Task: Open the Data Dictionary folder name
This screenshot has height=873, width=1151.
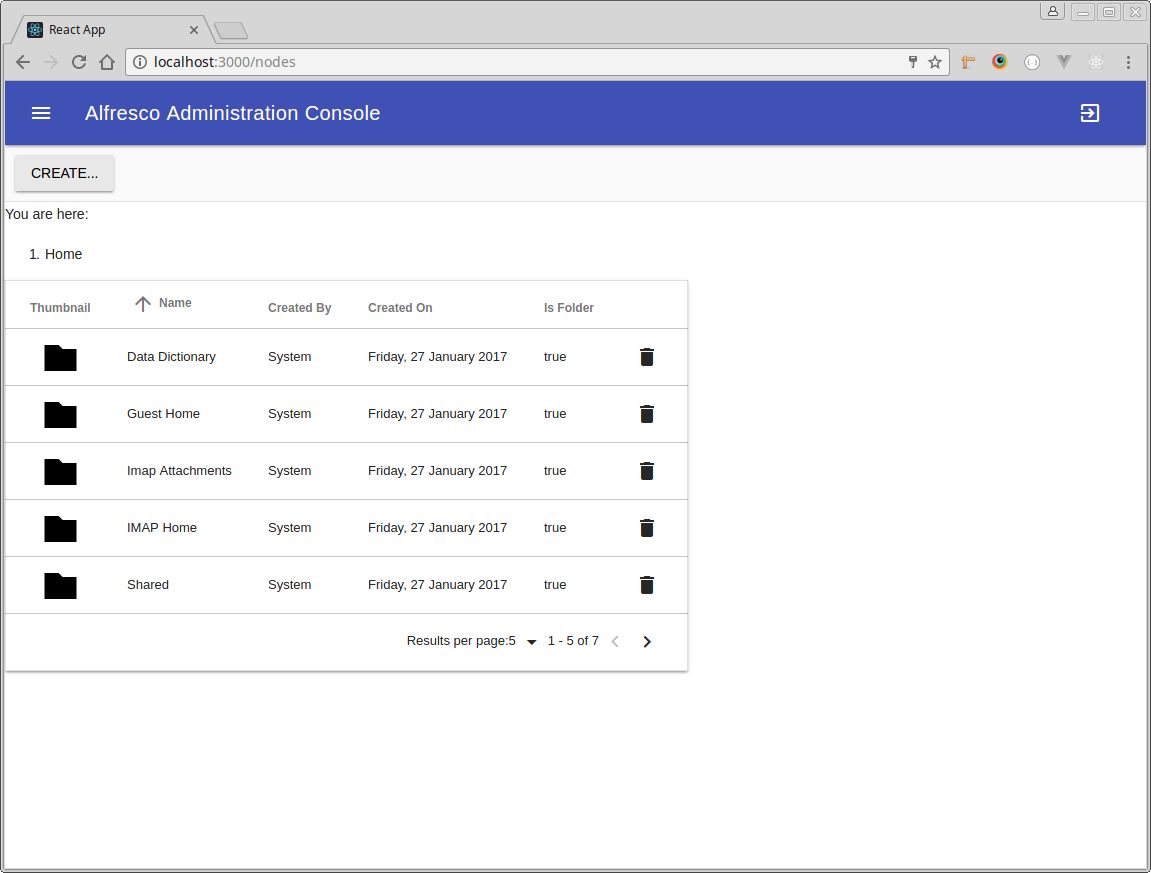Action: click(171, 357)
